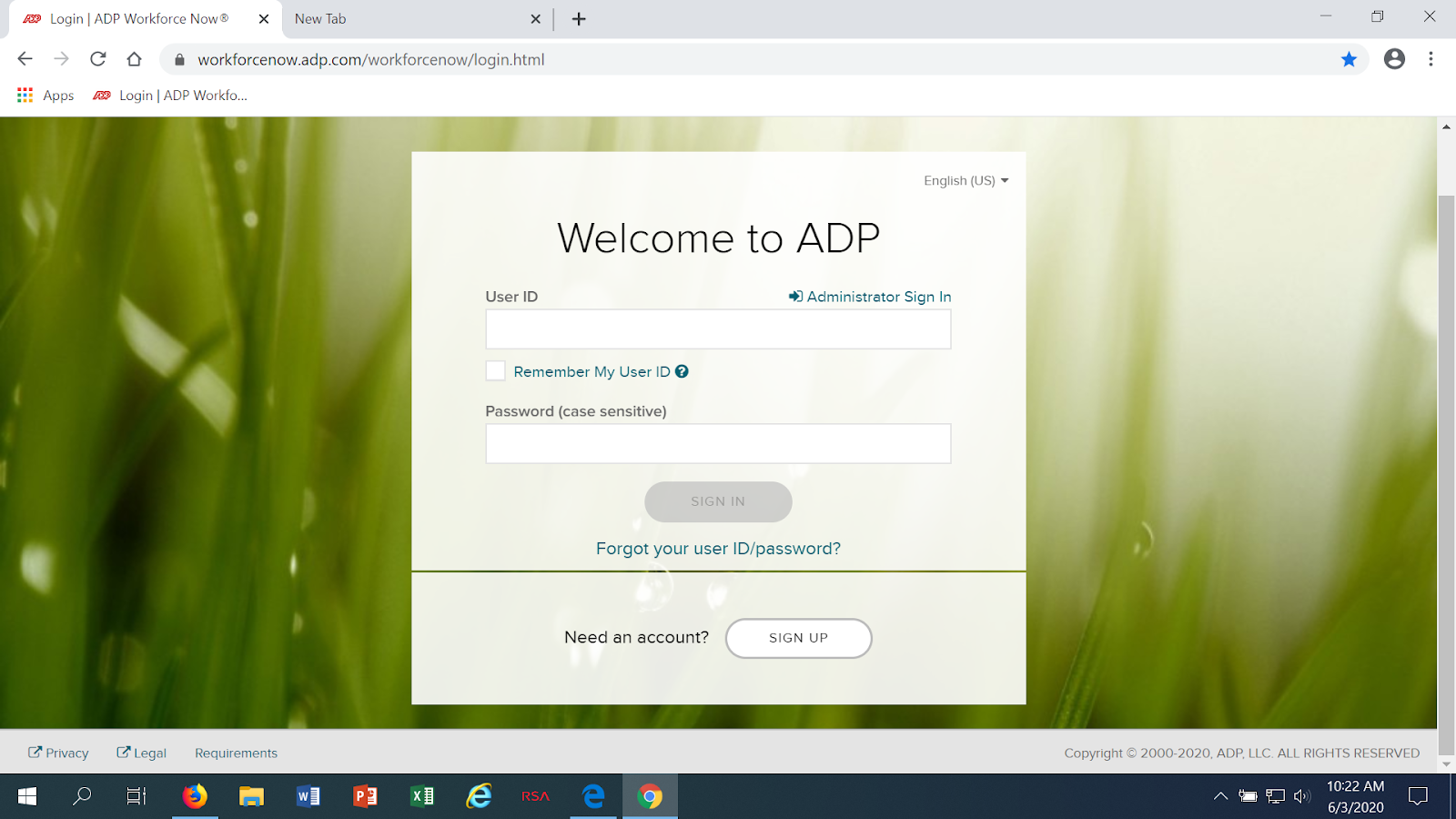Click the Administrator Sign In link
Viewport: 1456px width, 819px height.
870,297
